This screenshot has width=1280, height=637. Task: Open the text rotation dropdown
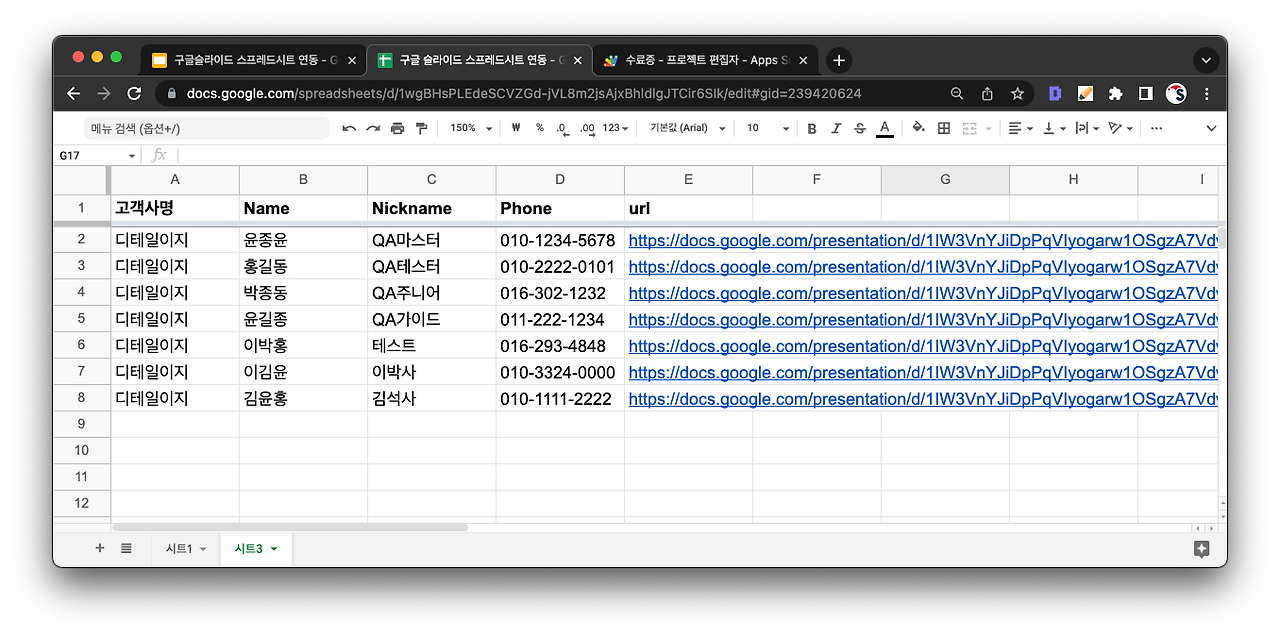point(1120,128)
